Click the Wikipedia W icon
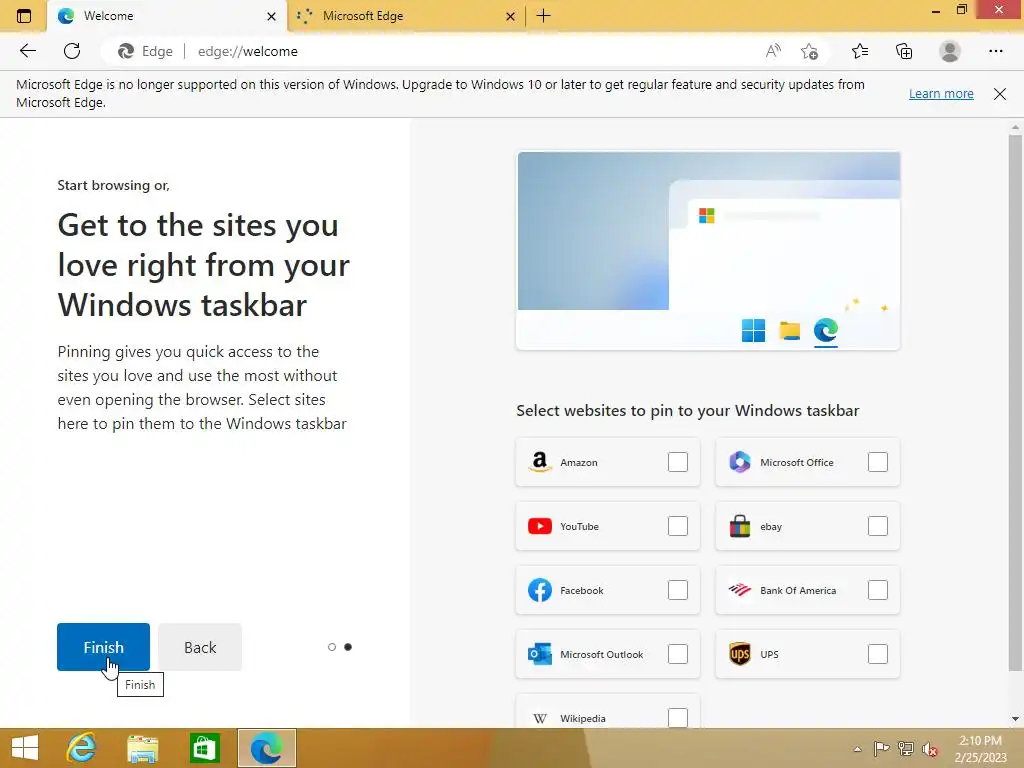The width and height of the screenshot is (1024, 768). tap(539, 718)
